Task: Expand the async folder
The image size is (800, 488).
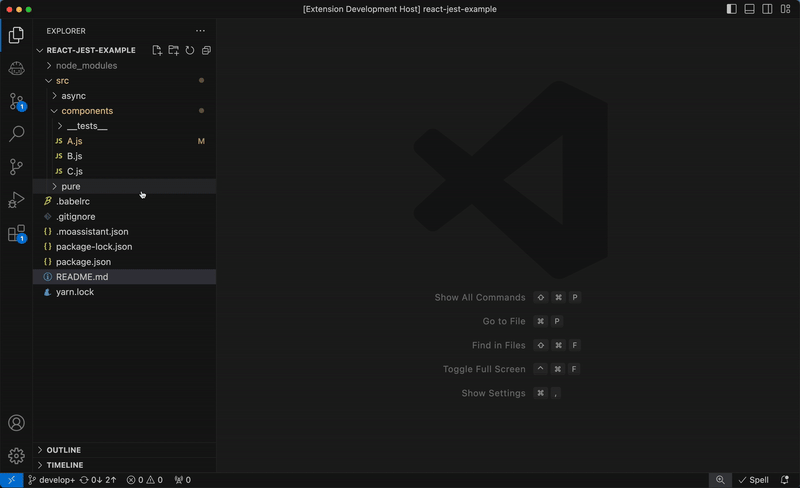Action: pyautogui.click(x=124, y=95)
